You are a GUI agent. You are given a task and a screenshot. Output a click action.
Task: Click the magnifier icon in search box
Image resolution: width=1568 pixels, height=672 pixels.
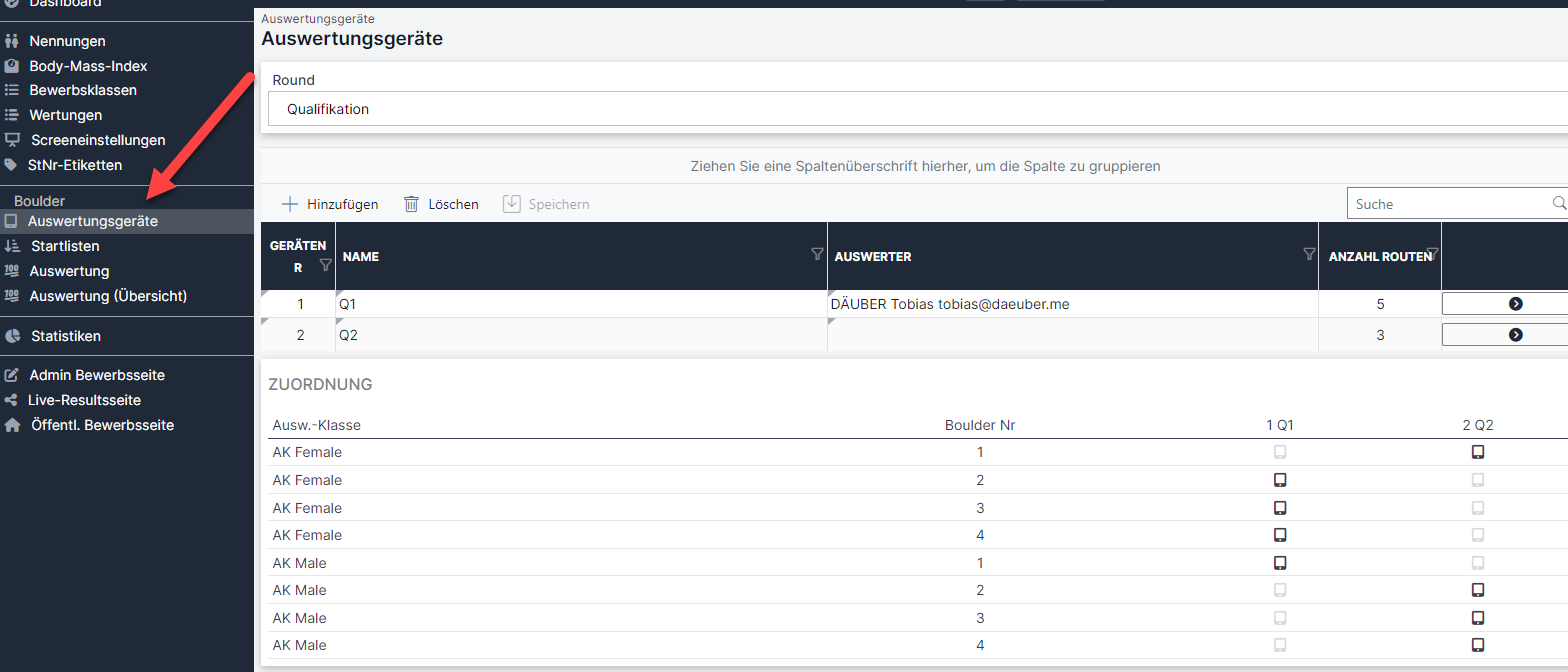coord(1559,203)
